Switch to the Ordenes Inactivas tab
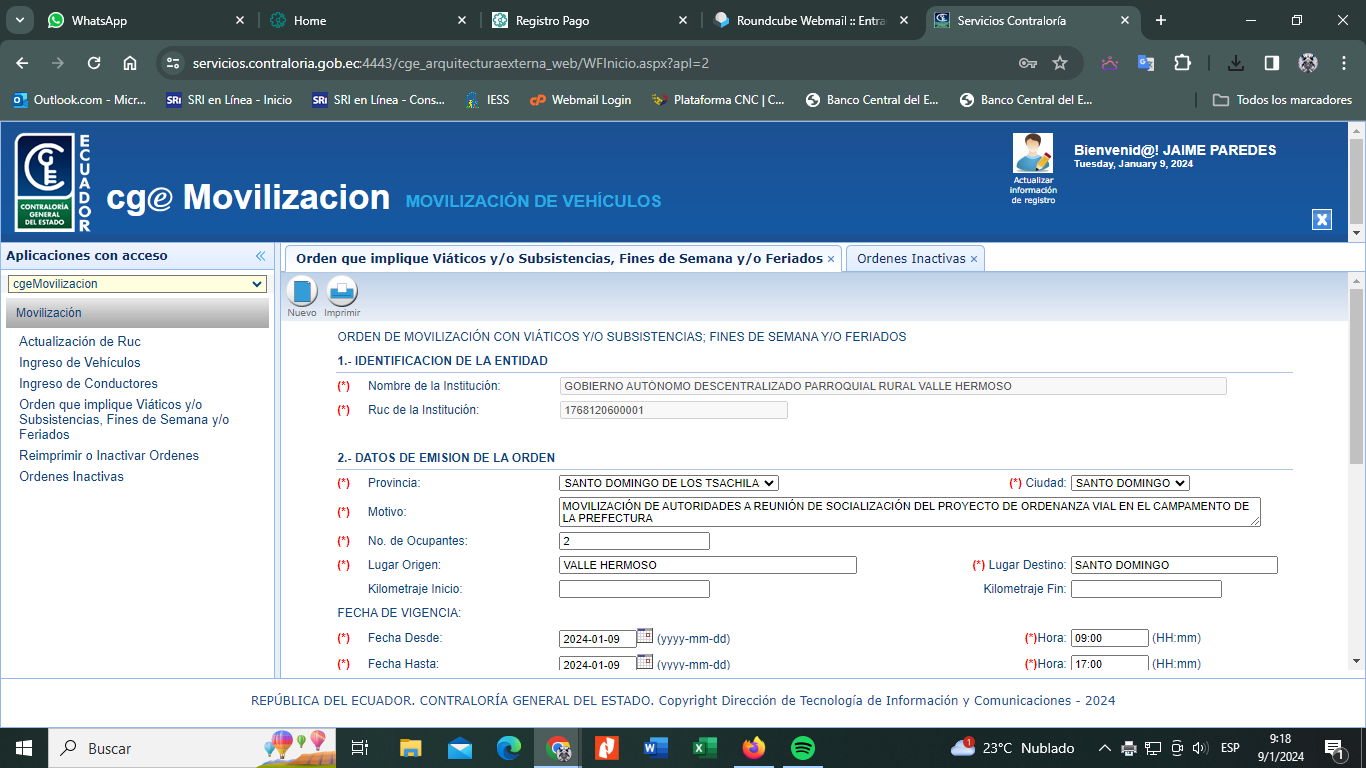 911,258
